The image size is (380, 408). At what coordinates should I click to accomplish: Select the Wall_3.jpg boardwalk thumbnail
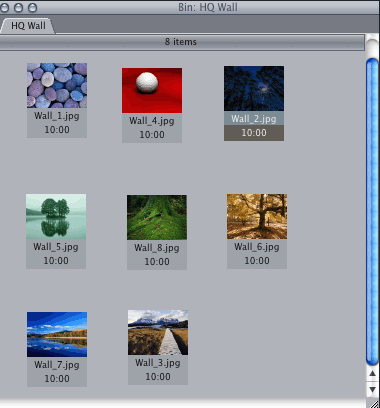pos(158,332)
